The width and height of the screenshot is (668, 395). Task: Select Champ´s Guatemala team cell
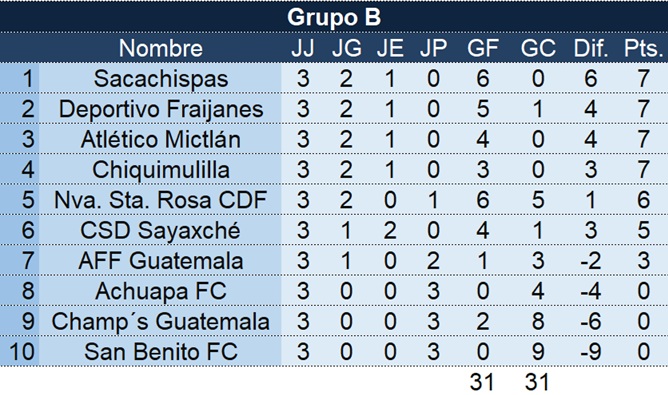[x=161, y=321]
